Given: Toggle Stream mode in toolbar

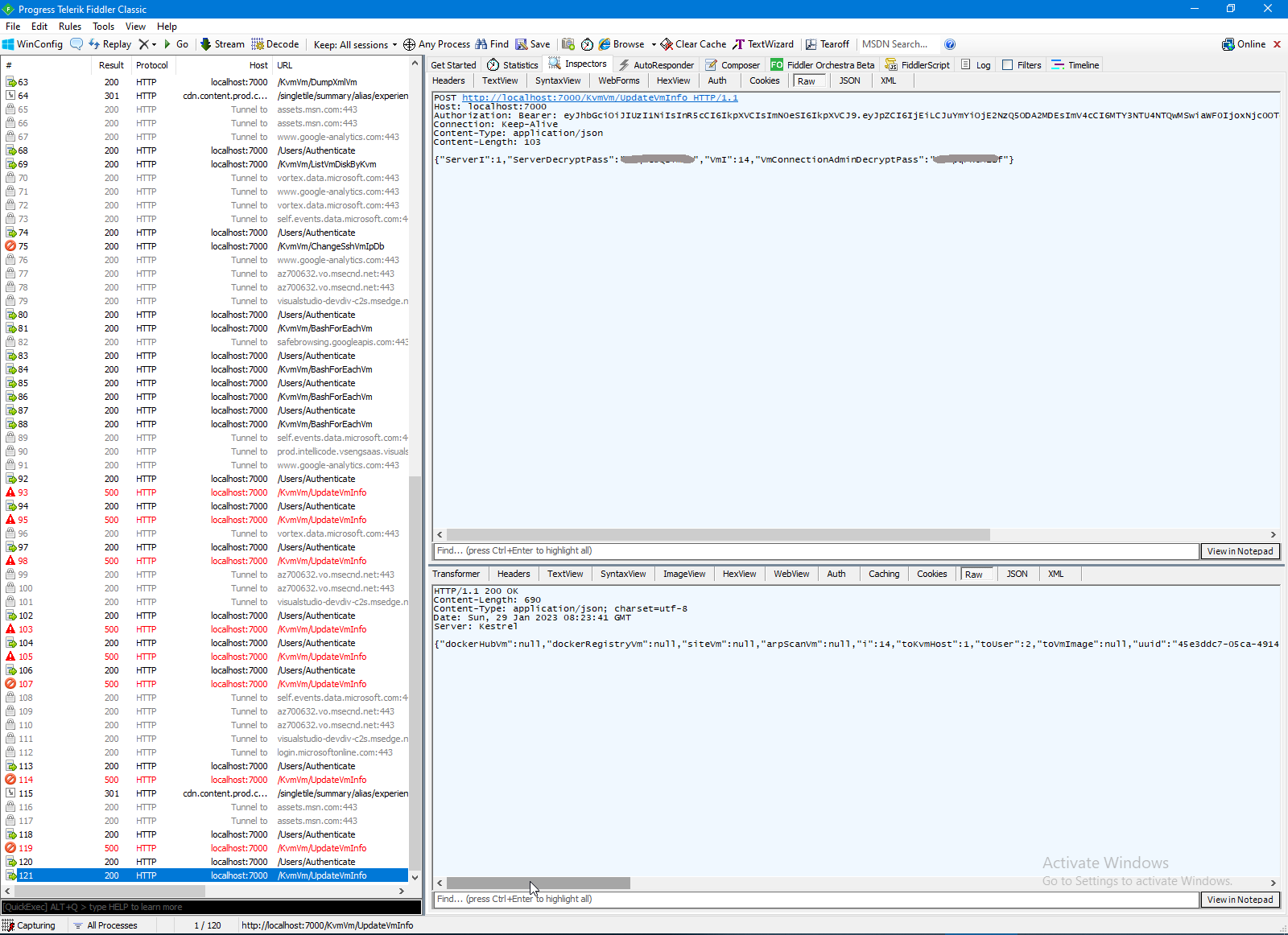Looking at the screenshot, I should [222, 44].
